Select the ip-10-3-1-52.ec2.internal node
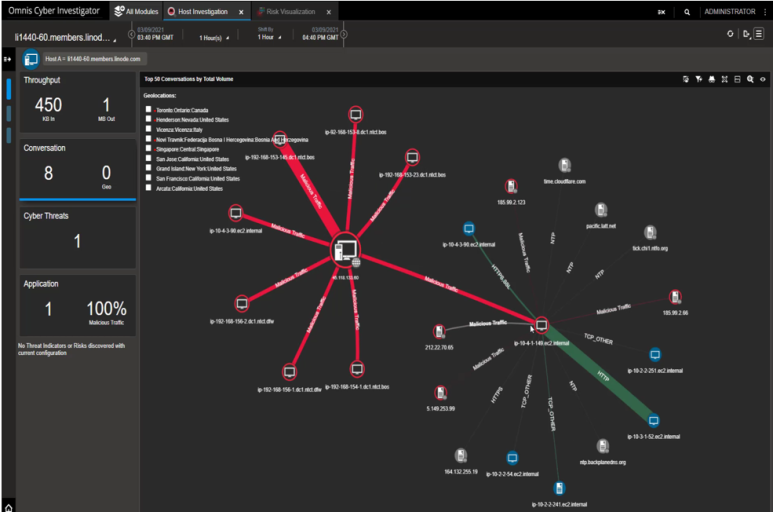 [653, 421]
